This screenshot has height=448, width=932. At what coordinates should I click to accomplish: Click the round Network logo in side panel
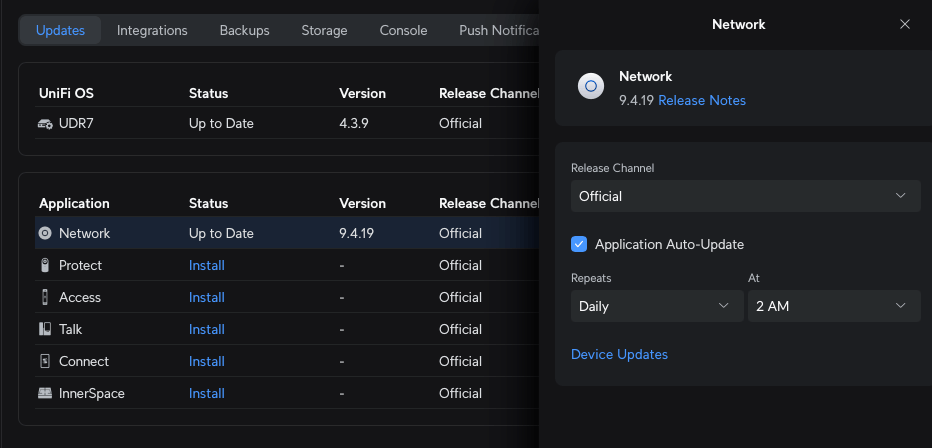tap(591, 87)
